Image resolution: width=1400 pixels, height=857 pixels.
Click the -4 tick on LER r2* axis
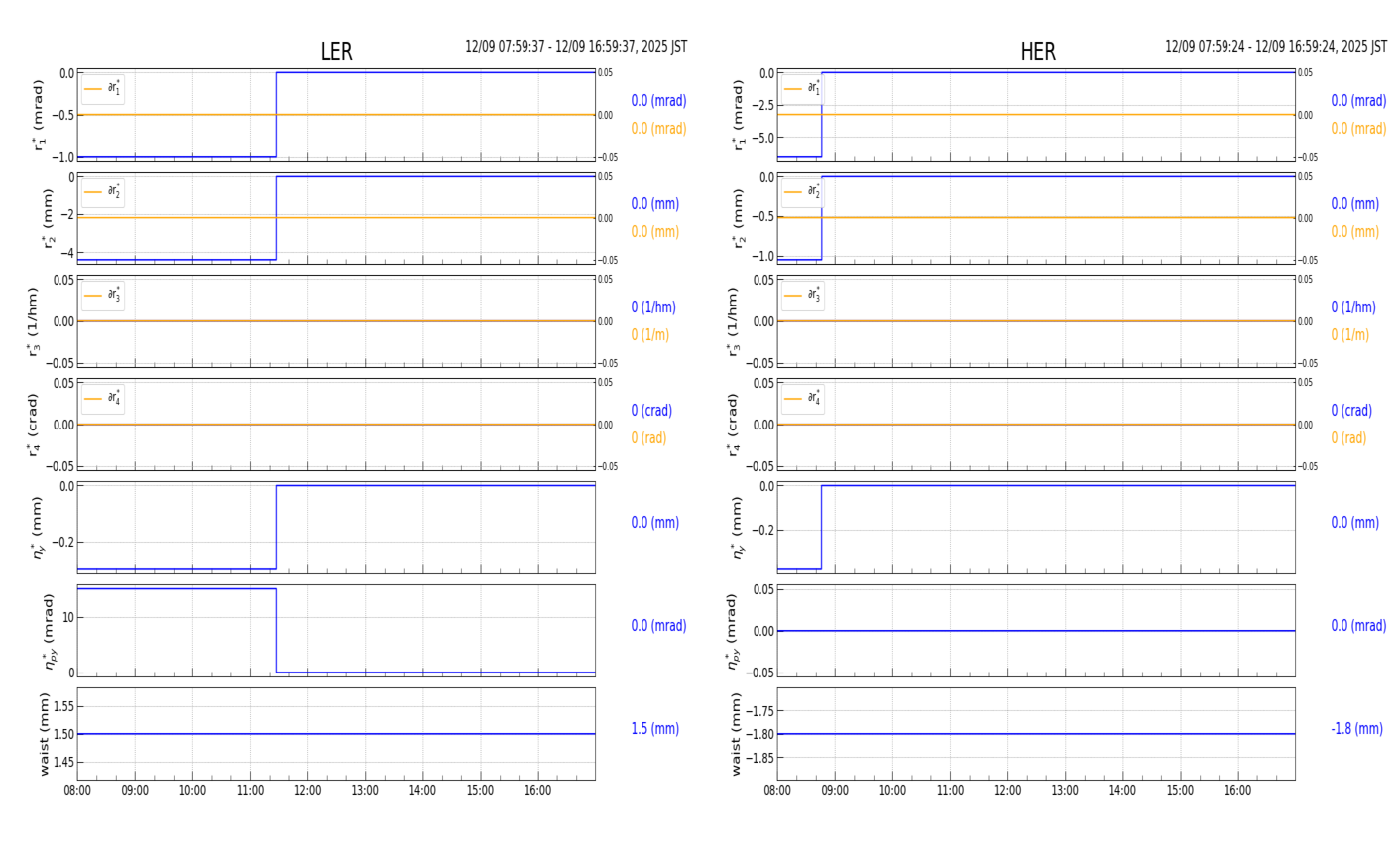coord(68,253)
